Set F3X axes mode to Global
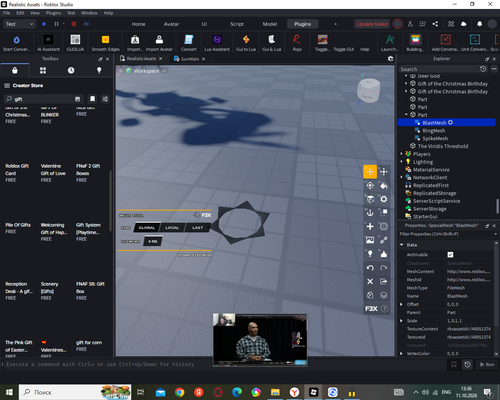Viewport: 500px width, 400px height. point(147,228)
